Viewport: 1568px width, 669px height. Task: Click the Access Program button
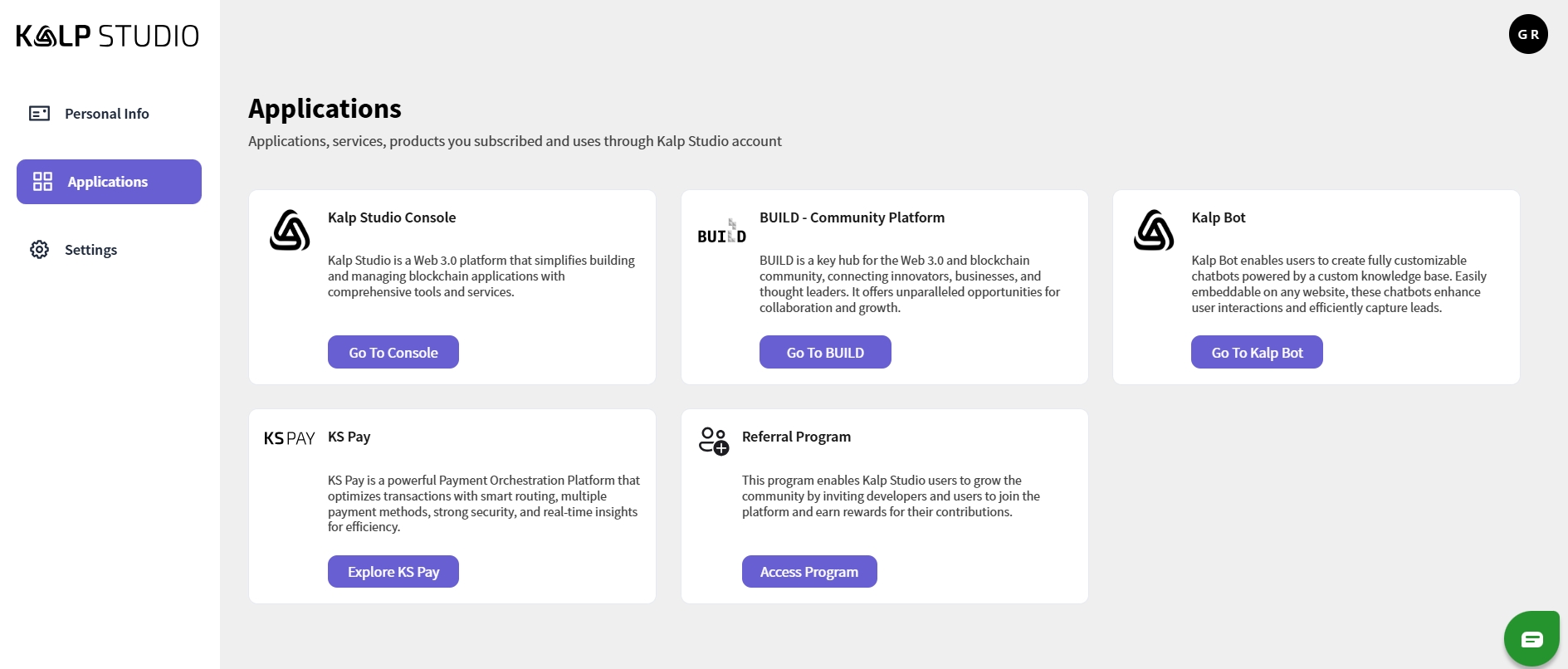click(x=809, y=572)
